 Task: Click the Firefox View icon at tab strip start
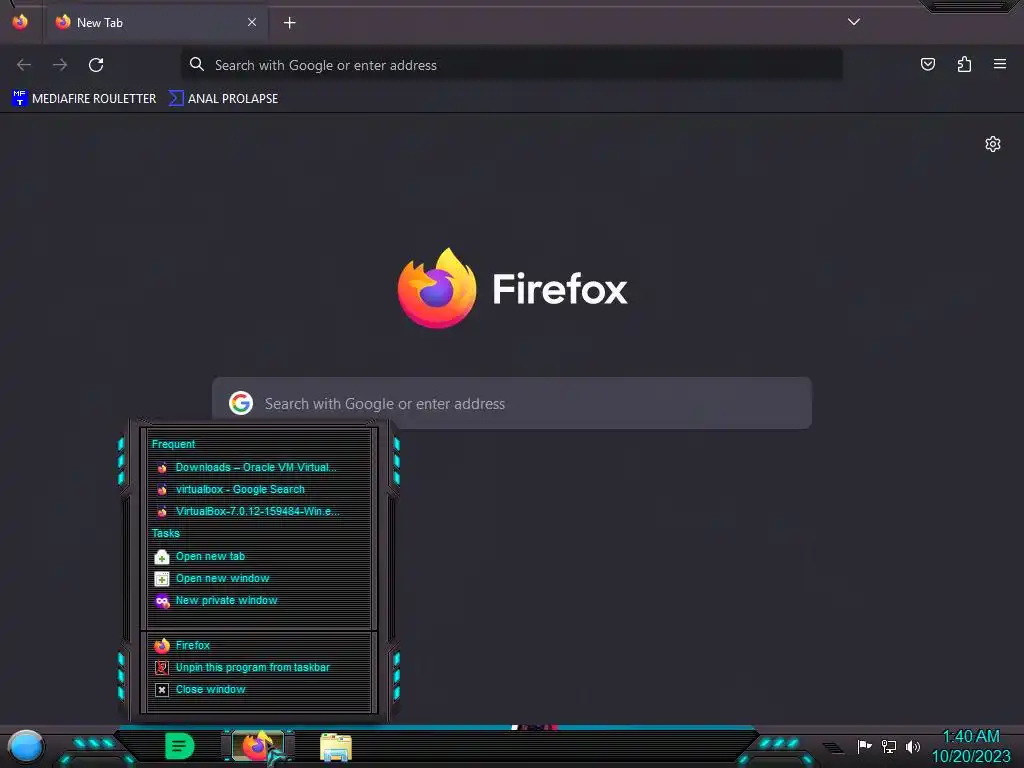20,22
